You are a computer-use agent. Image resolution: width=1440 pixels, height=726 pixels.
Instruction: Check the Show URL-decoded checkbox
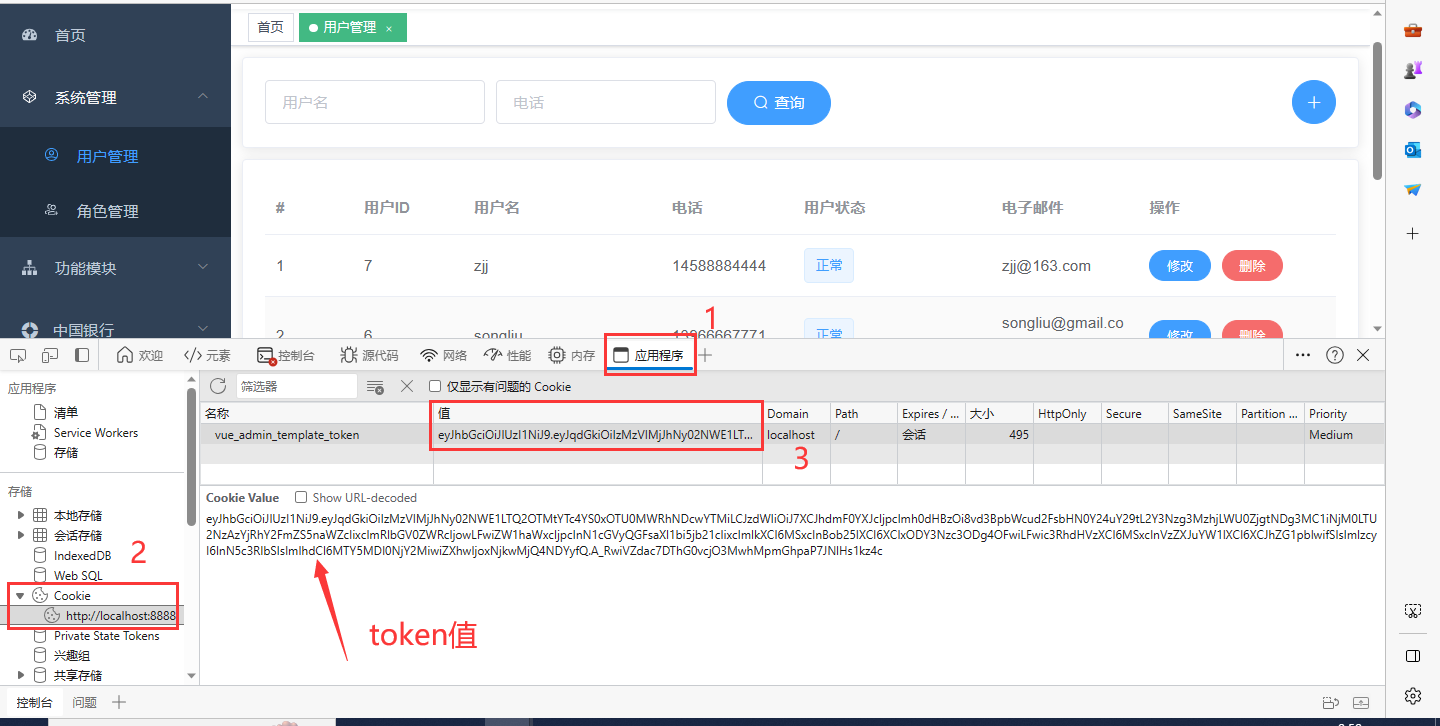[301, 497]
